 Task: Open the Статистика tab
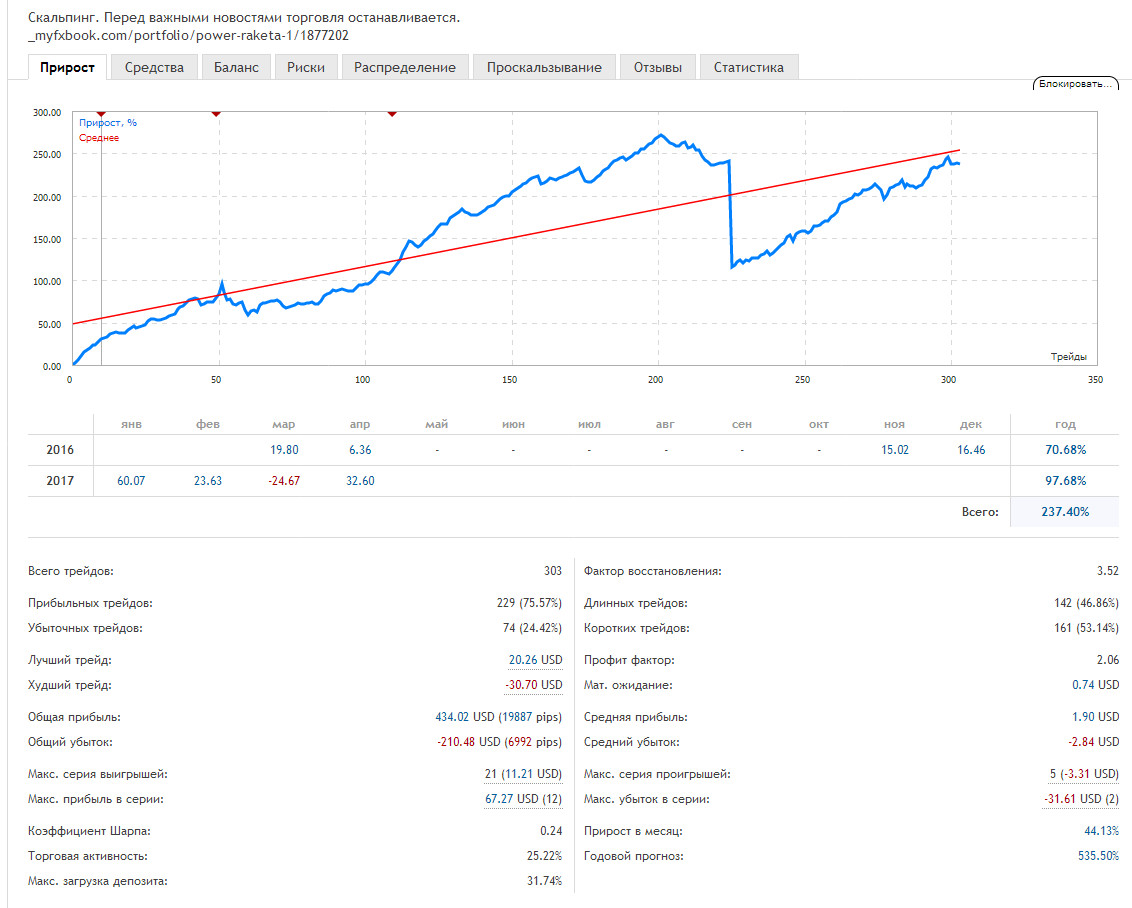click(749, 67)
